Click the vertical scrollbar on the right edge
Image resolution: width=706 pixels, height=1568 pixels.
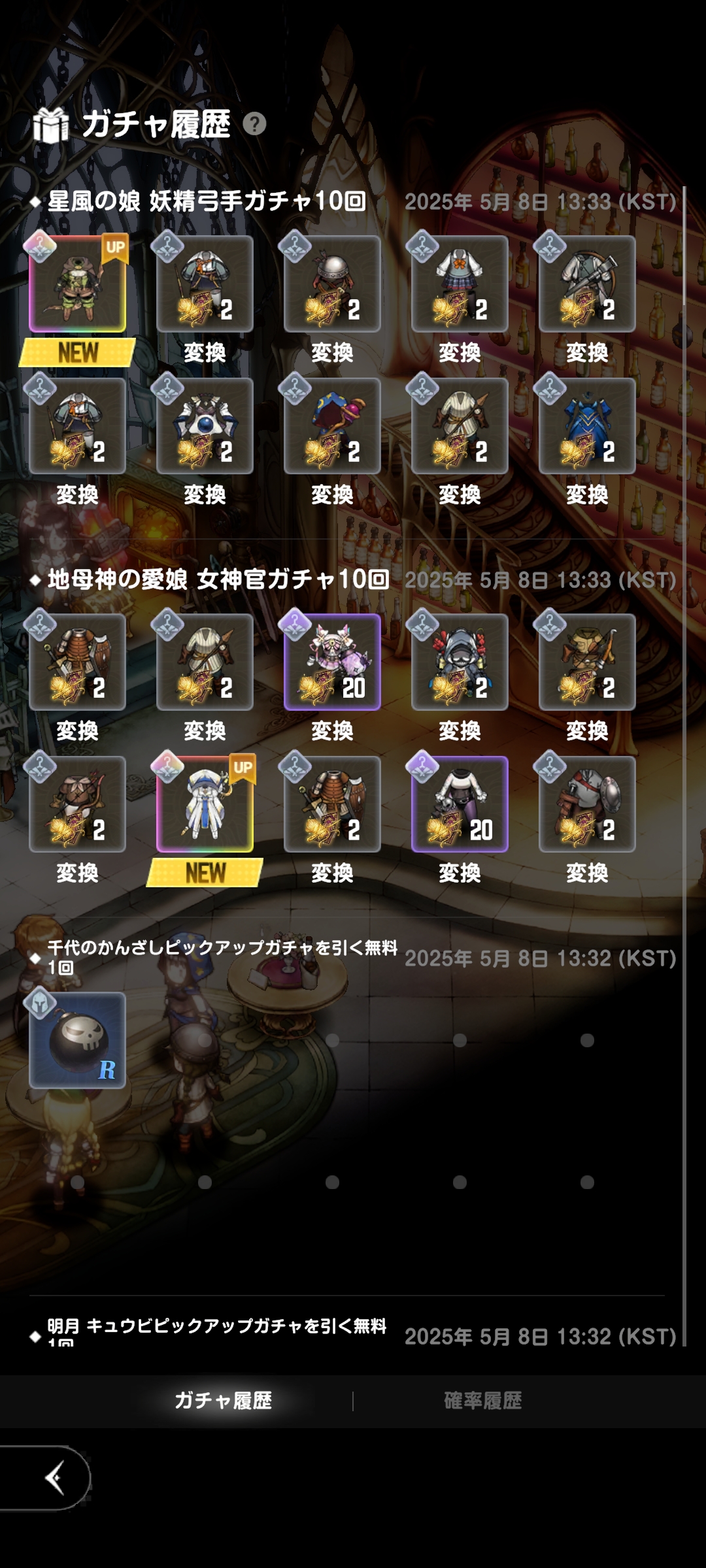pos(684,766)
